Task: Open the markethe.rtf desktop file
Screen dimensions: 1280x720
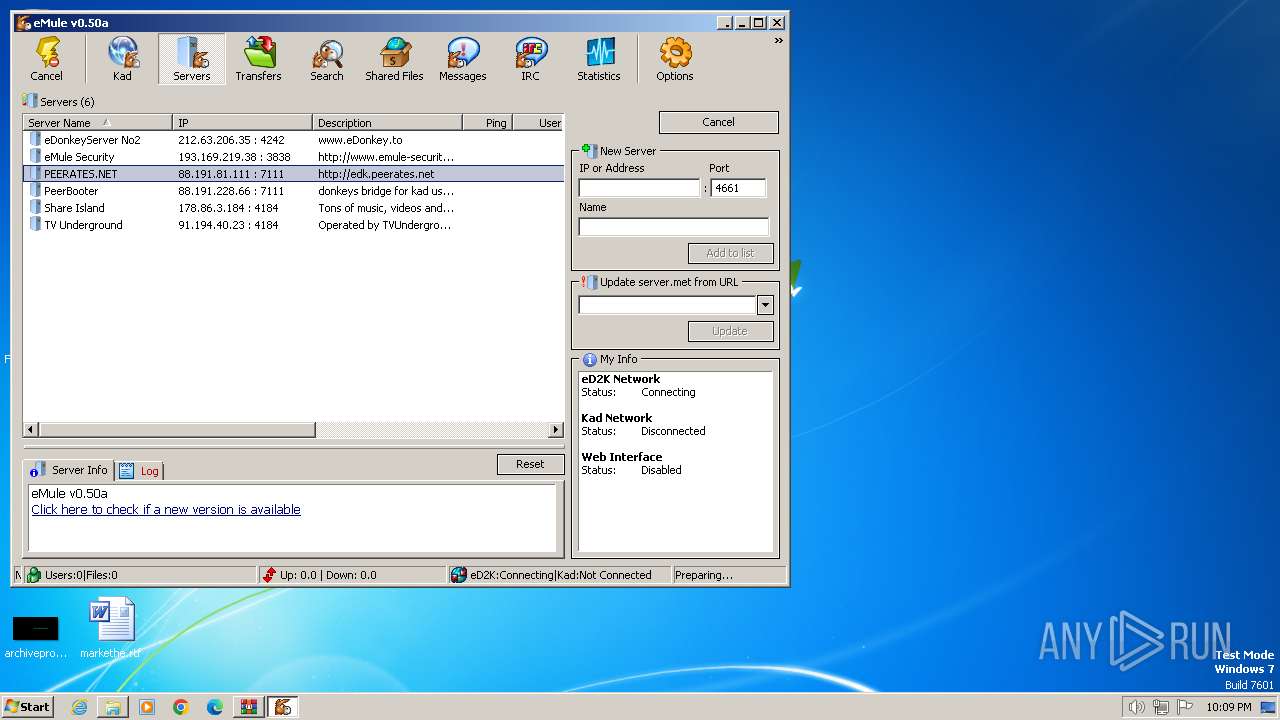Action: 110,629
